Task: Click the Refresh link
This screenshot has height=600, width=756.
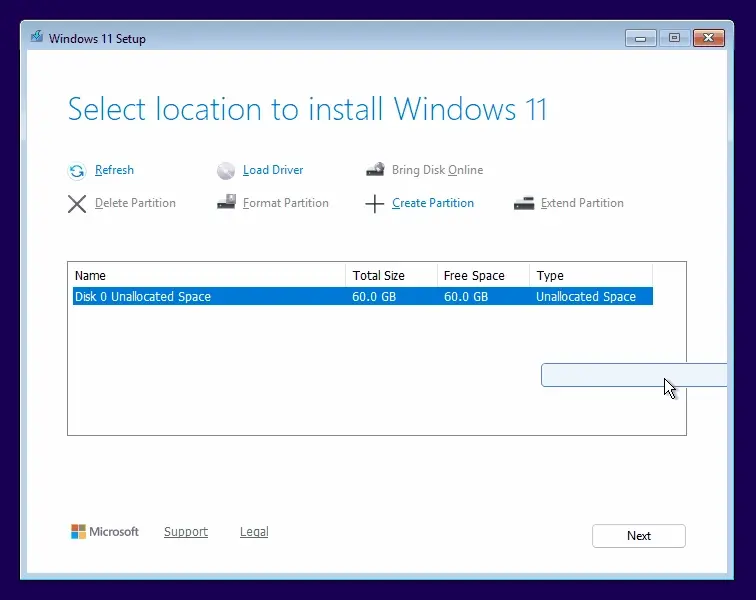Action: point(114,170)
